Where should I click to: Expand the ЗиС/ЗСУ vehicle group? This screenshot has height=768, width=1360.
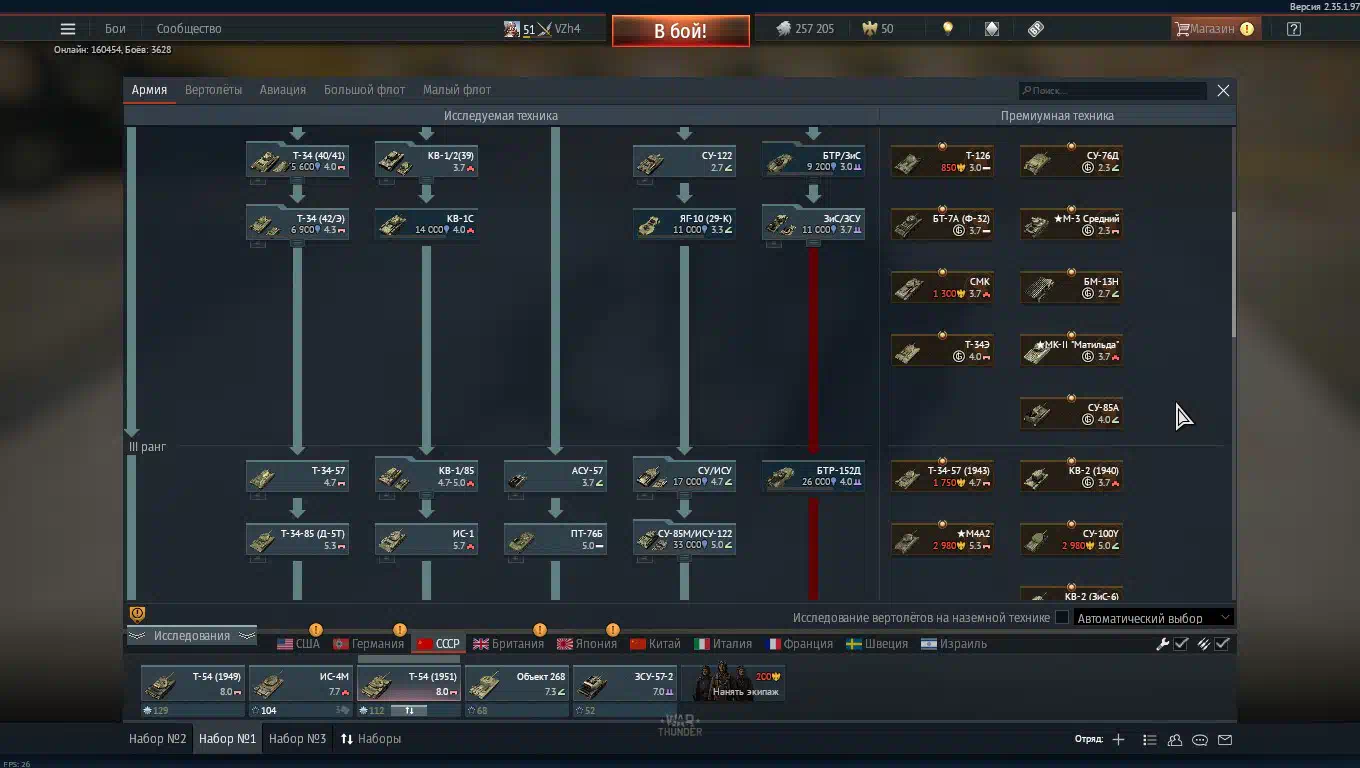coord(813,222)
